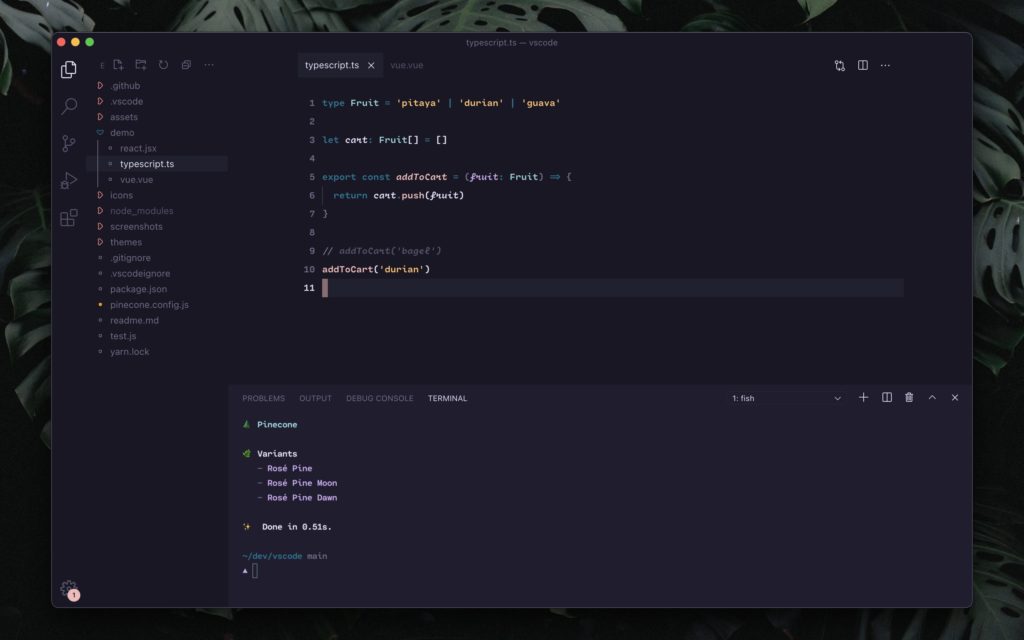Image resolution: width=1024 pixels, height=640 pixels.
Task: Switch to the vue.vue editor tab
Action: (406, 65)
